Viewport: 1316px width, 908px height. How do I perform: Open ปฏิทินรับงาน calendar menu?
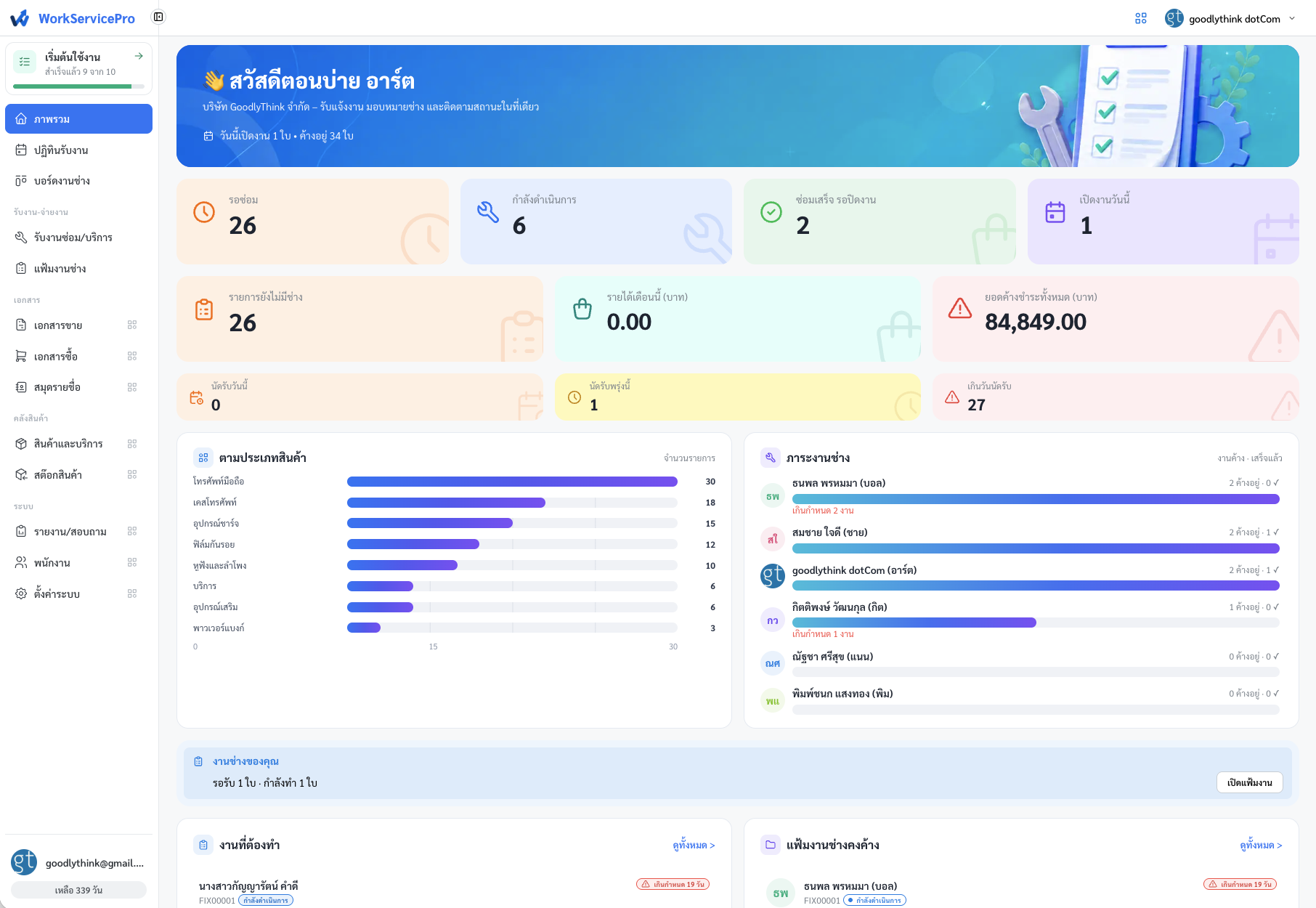(x=78, y=150)
